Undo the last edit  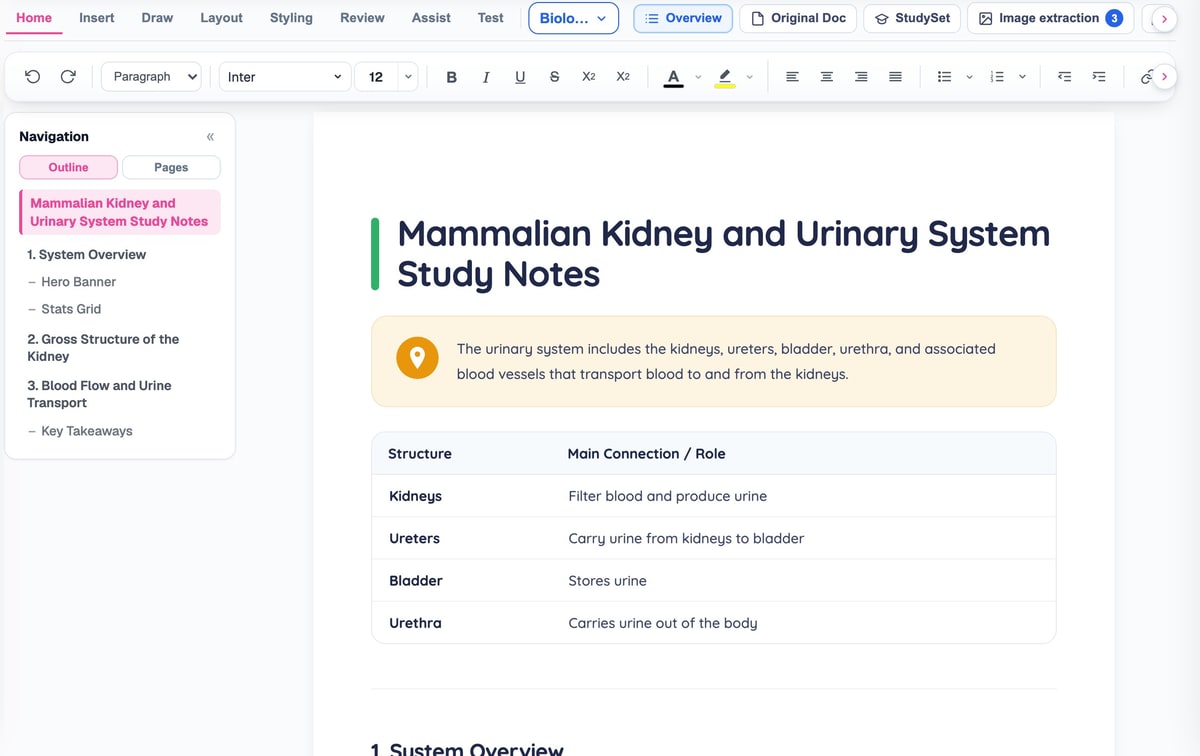point(33,77)
